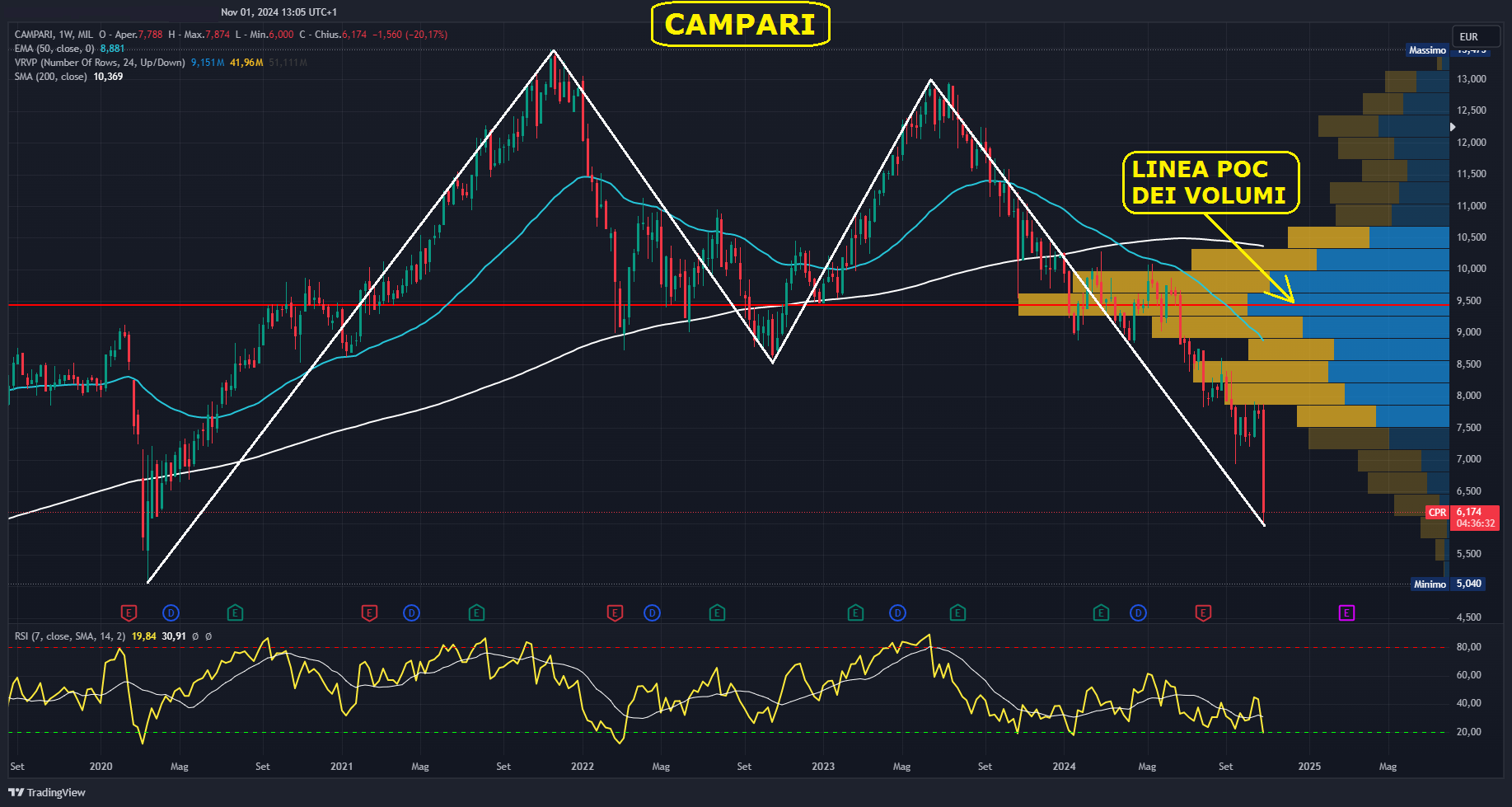Open the blue dividend marker from spring 2023
Image resolution: width=1512 pixels, height=807 pixels.
[897, 612]
